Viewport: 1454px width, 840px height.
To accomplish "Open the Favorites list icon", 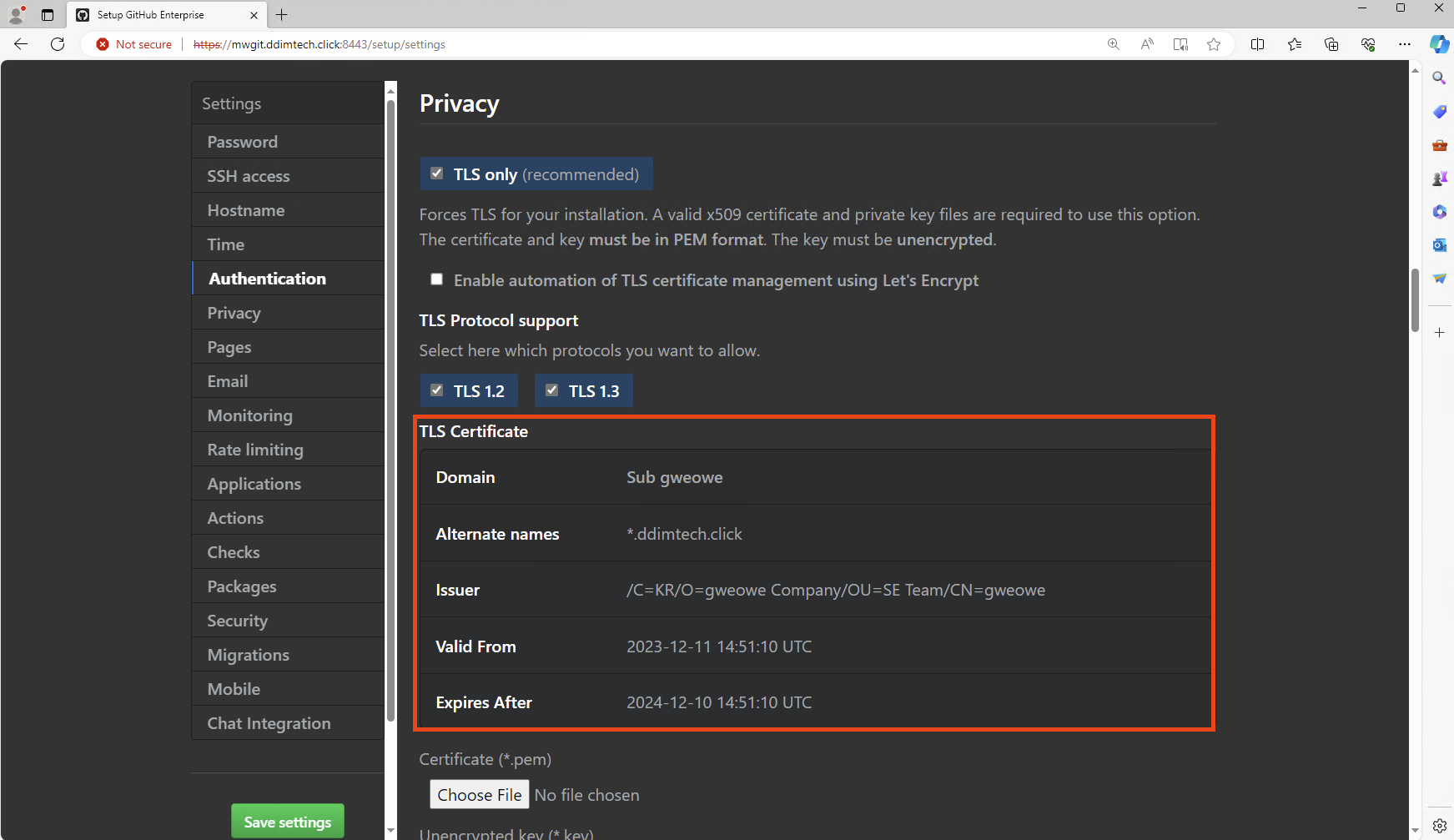I will (x=1295, y=44).
